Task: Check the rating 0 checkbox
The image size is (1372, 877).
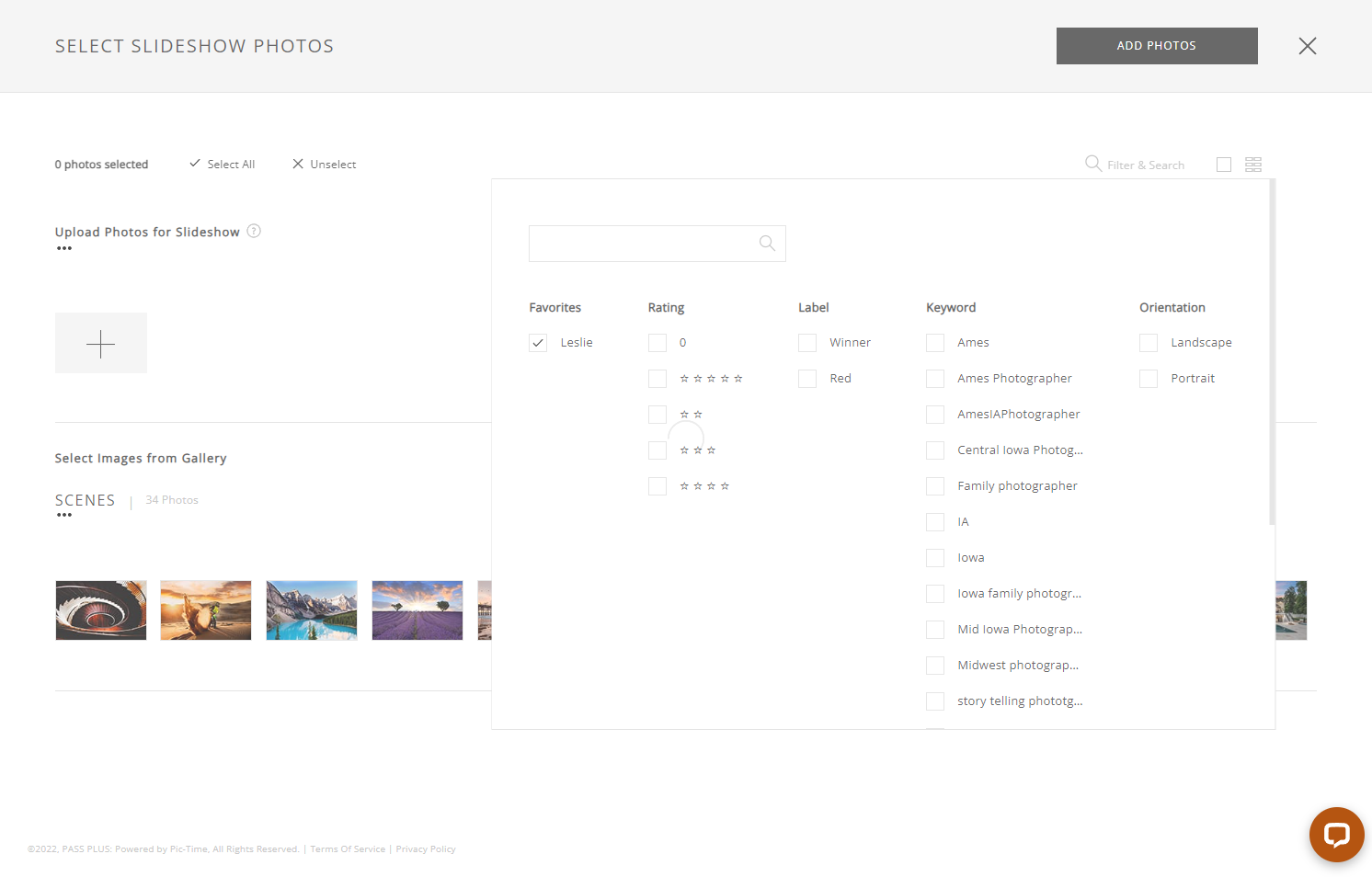Action: (657, 343)
